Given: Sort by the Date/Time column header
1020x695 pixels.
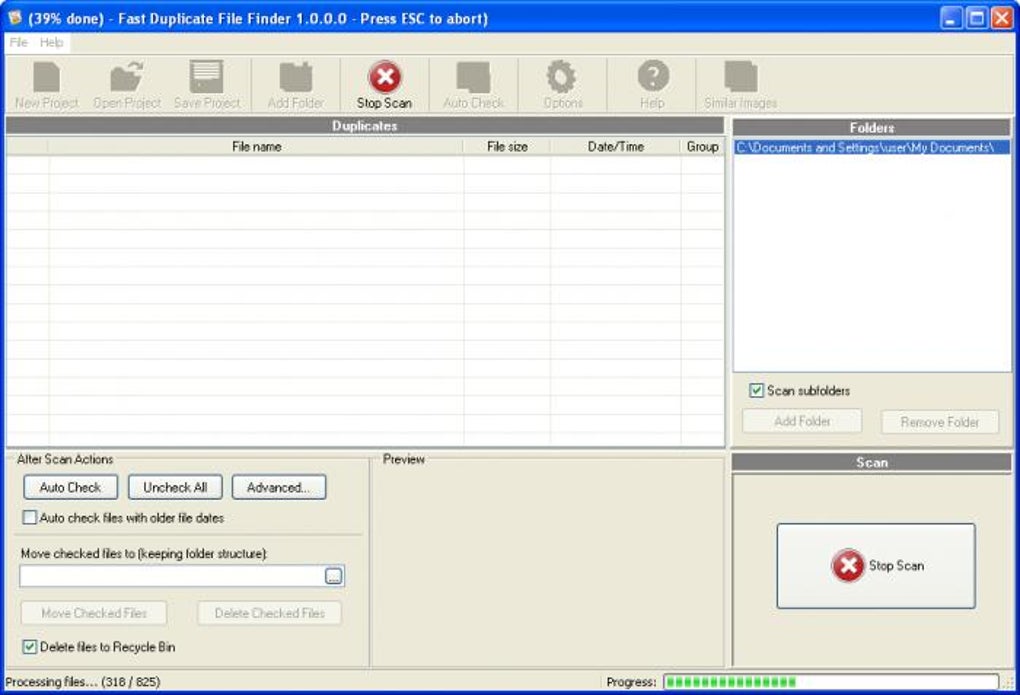Looking at the screenshot, I should point(615,146).
